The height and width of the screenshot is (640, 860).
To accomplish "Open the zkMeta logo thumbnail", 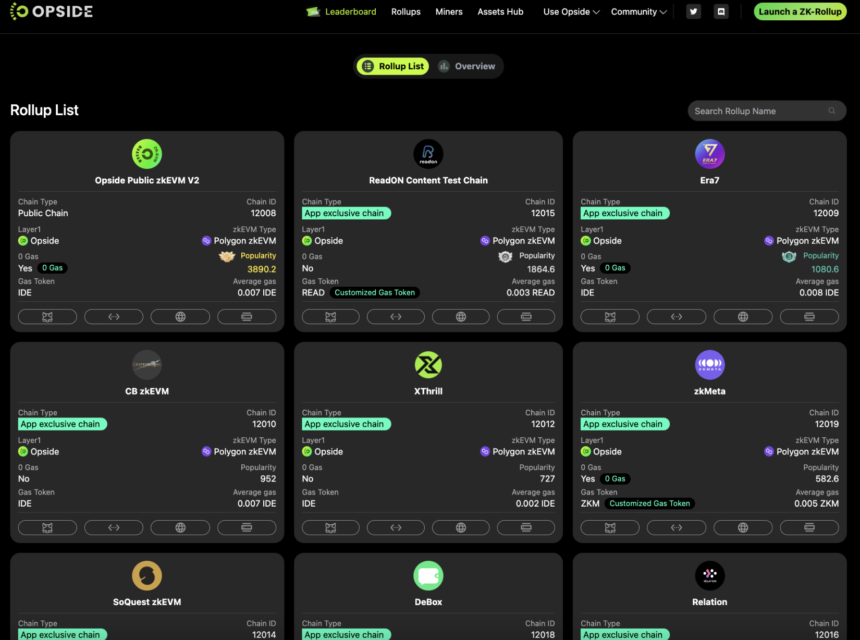I will coord(710,365).
